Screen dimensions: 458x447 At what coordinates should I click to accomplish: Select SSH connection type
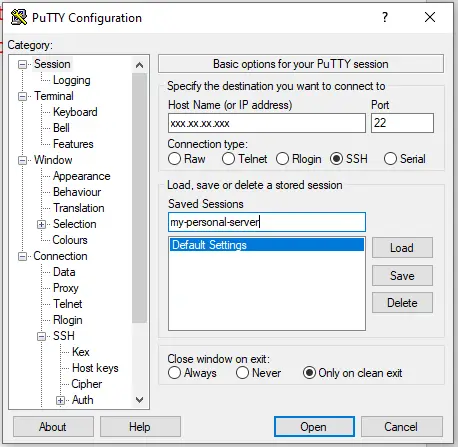pos(336,159)
